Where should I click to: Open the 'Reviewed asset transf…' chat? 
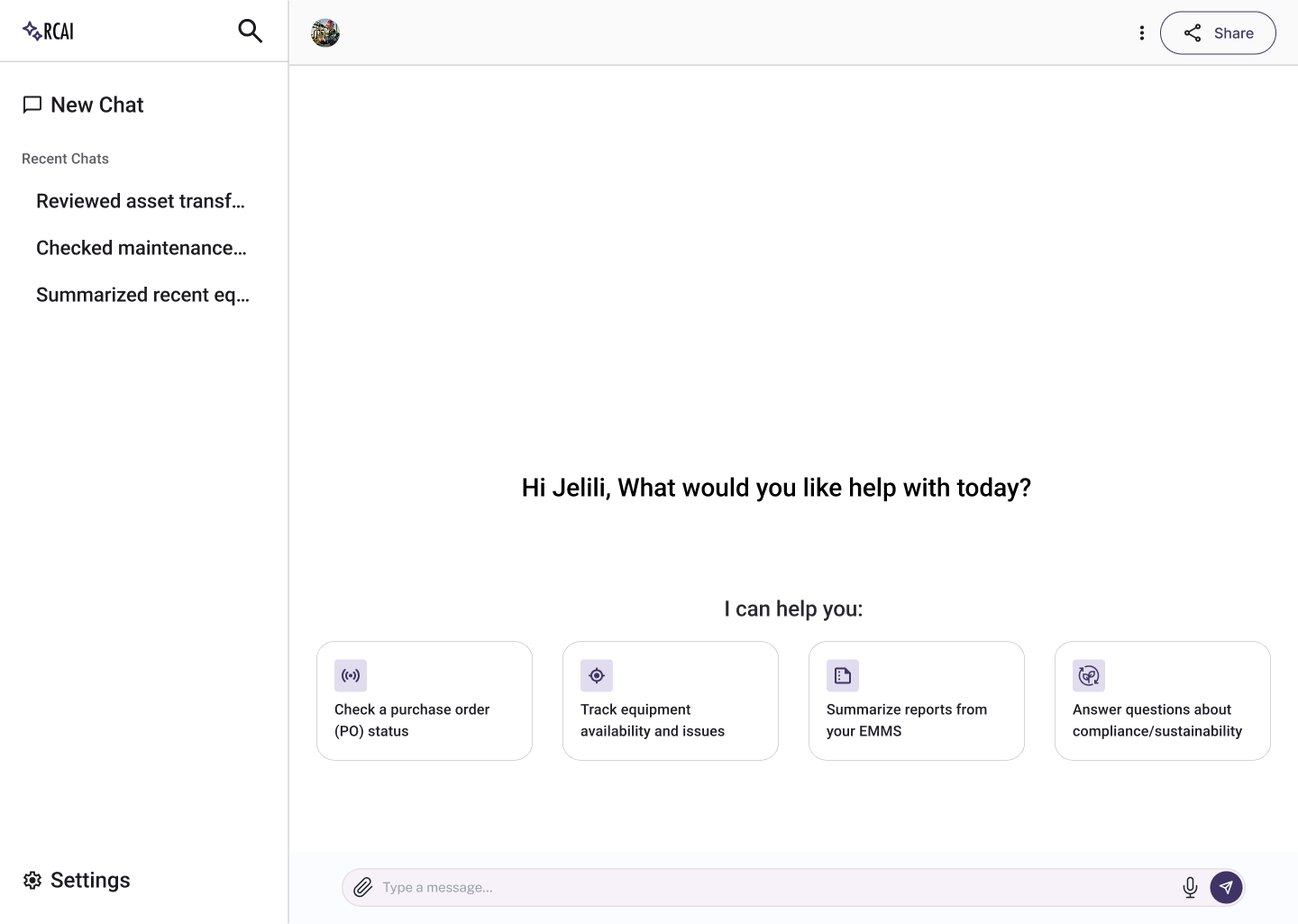click(x=141, y=201)
